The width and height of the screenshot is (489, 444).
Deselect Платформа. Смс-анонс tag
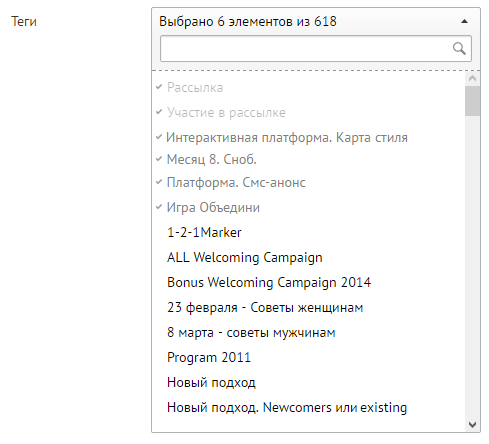[x=236, y=183]
